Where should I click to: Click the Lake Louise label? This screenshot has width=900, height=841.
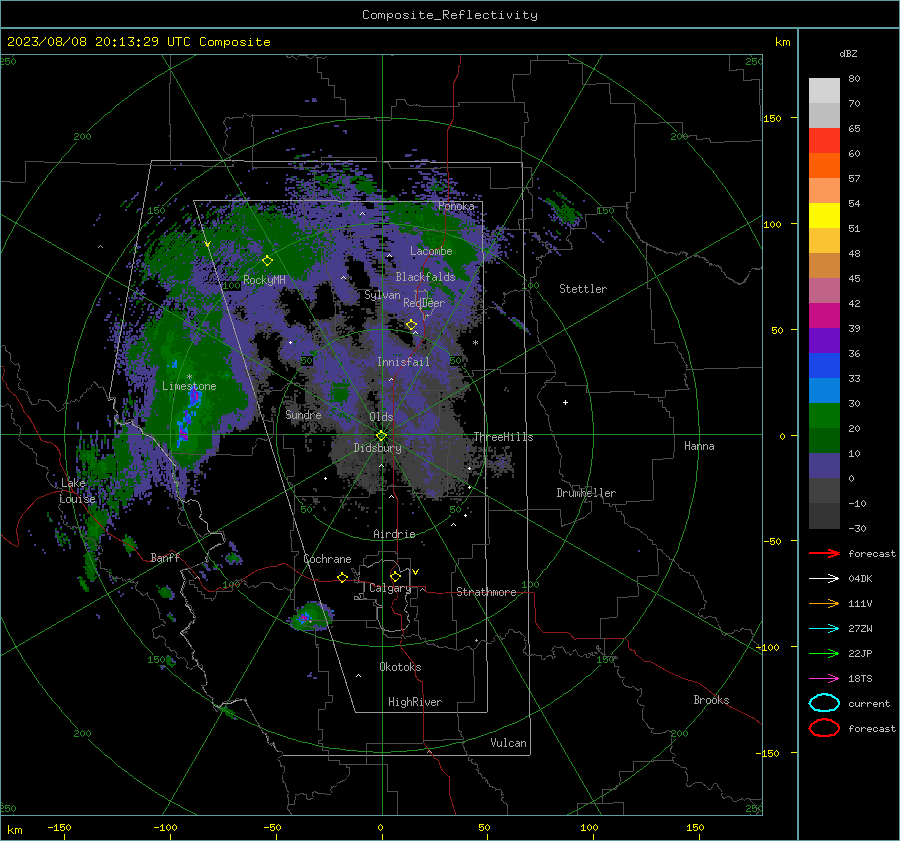pos(77,491)
